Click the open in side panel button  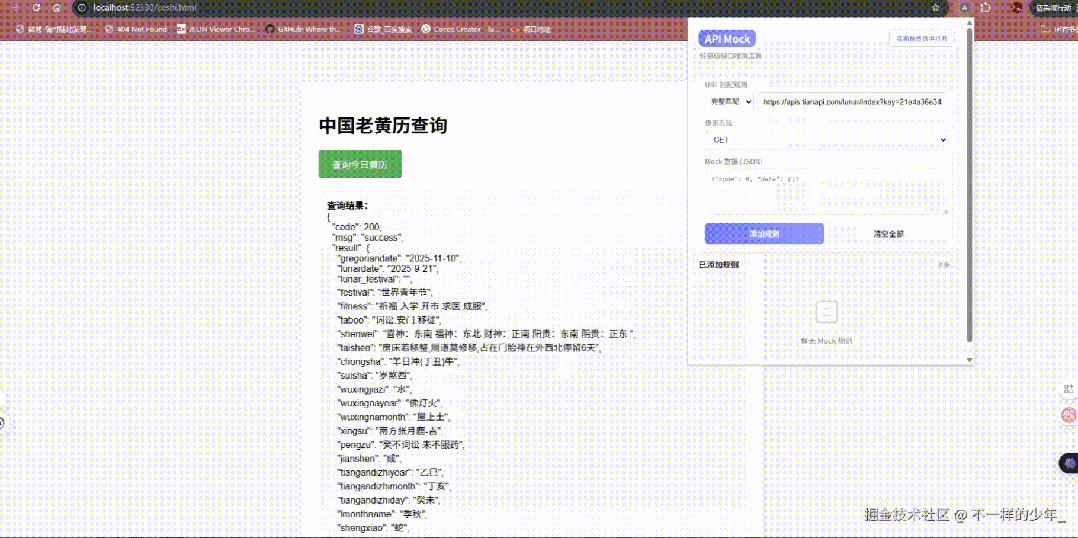pyautogui.click(x=921, y=39)
